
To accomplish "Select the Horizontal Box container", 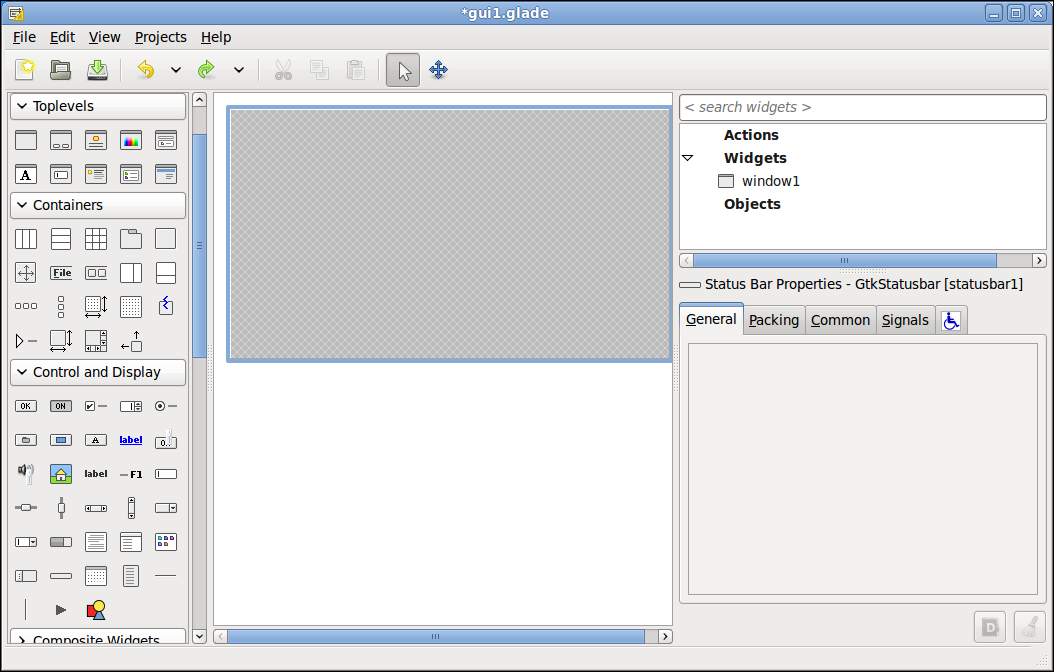I will point(26,239).
